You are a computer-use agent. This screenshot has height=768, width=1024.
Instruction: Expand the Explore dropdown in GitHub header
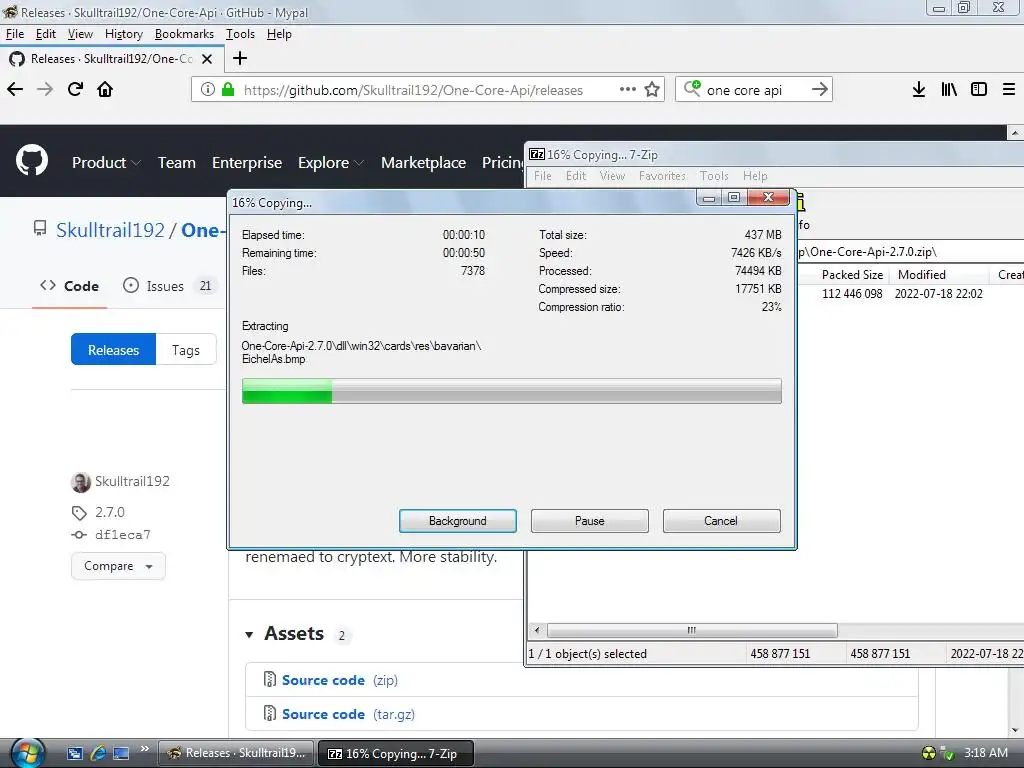click(330, 163)
